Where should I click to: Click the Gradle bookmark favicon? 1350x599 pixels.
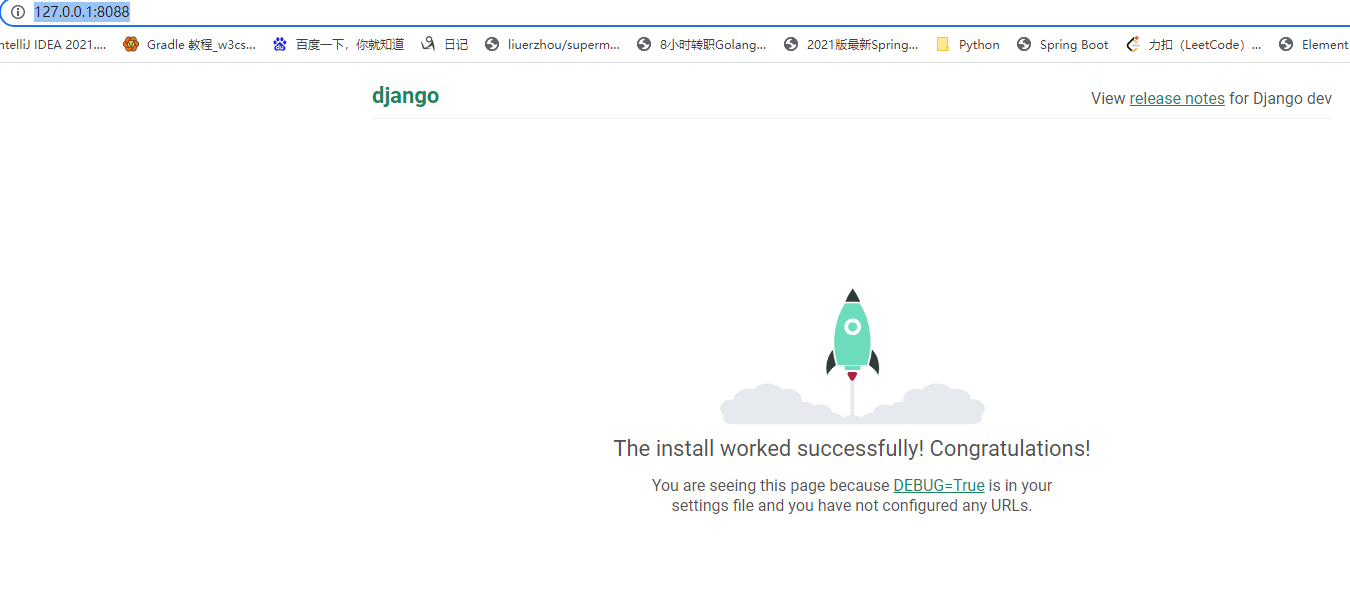131,44
